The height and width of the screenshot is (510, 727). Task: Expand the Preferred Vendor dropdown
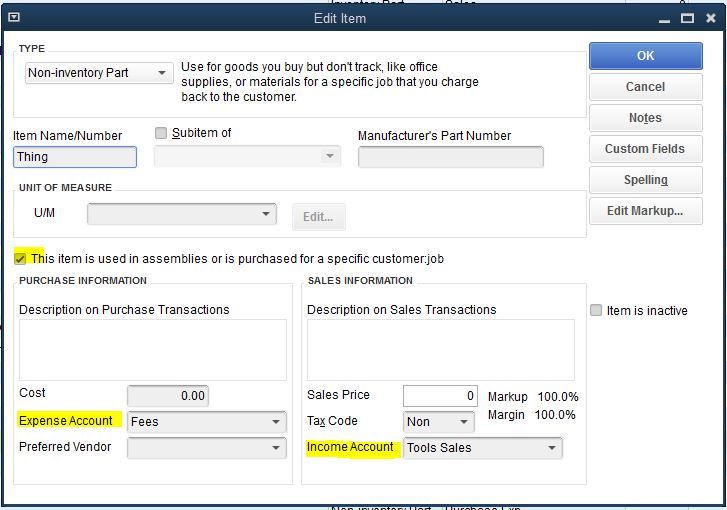pyautogui.click(x=207, y=447)
